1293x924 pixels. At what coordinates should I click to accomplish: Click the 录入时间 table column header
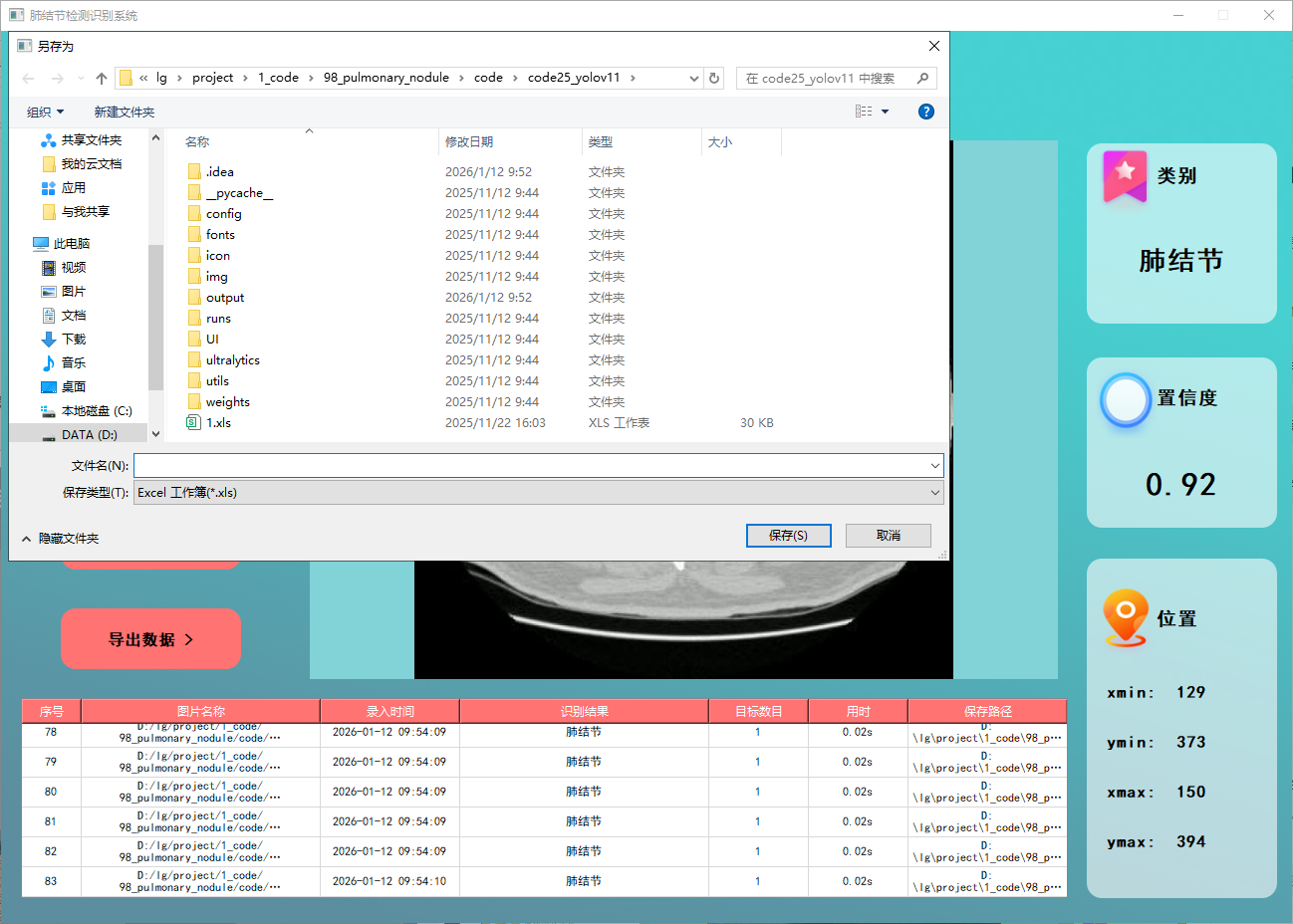(389, 711)
